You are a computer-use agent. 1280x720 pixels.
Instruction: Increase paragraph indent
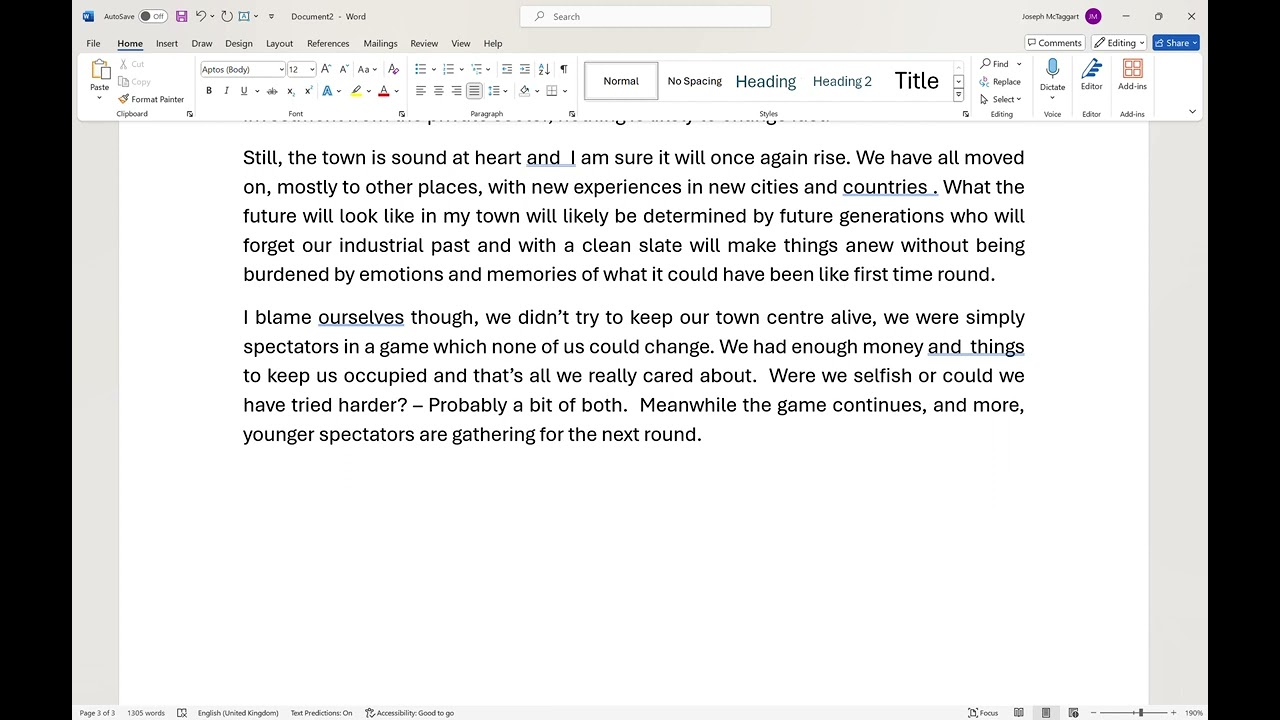(x=525, y=69)
